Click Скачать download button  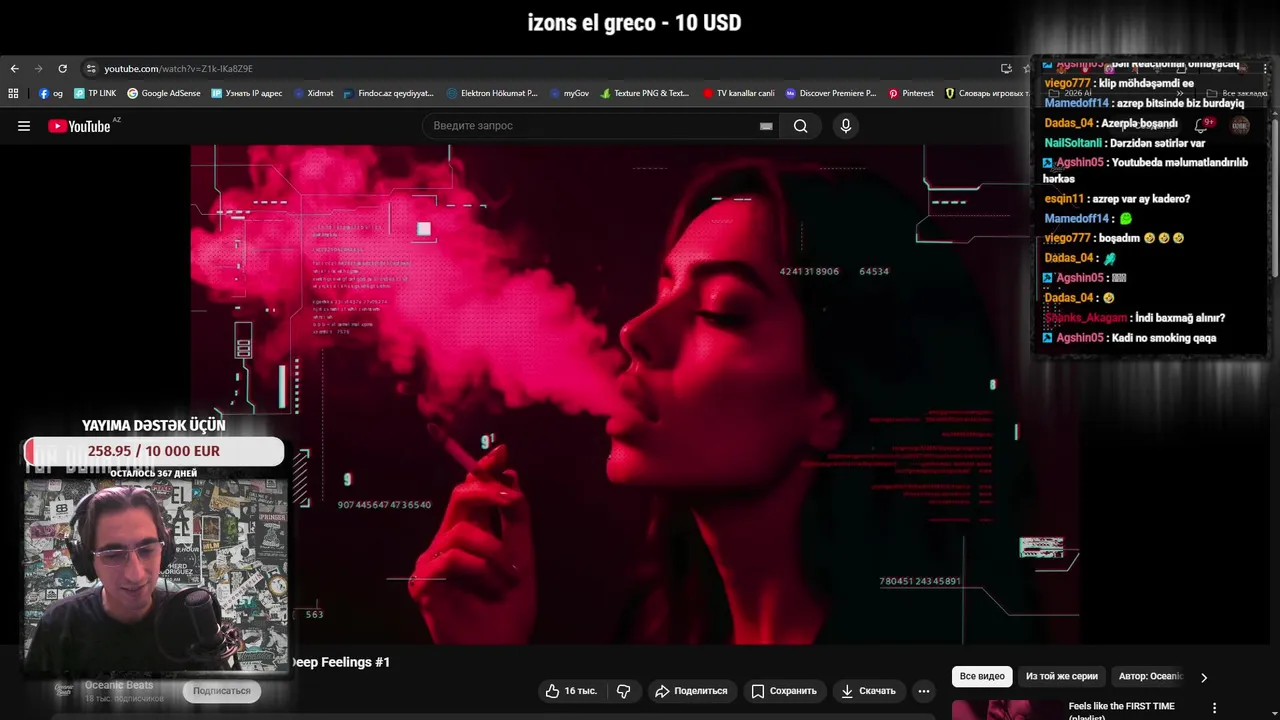click(x=867, y=691)
